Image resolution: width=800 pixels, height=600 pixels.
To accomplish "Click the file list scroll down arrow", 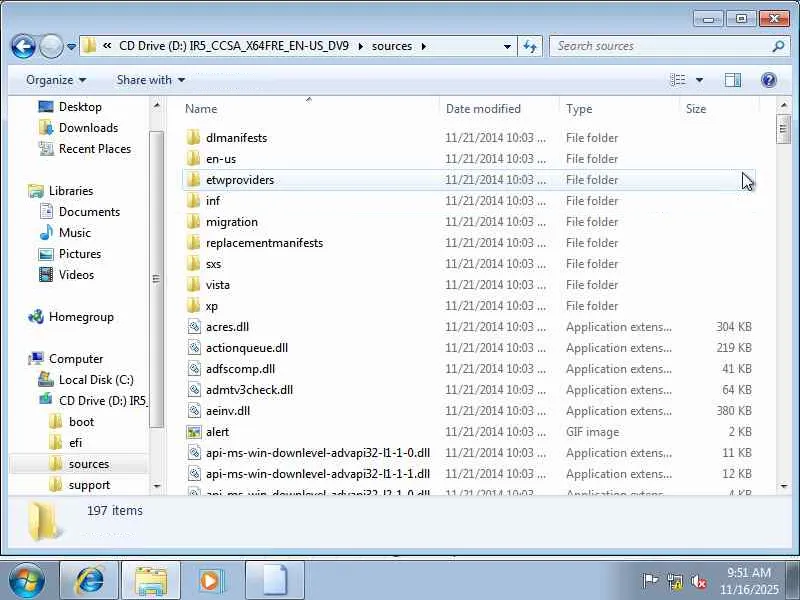I will pos(784,486).
